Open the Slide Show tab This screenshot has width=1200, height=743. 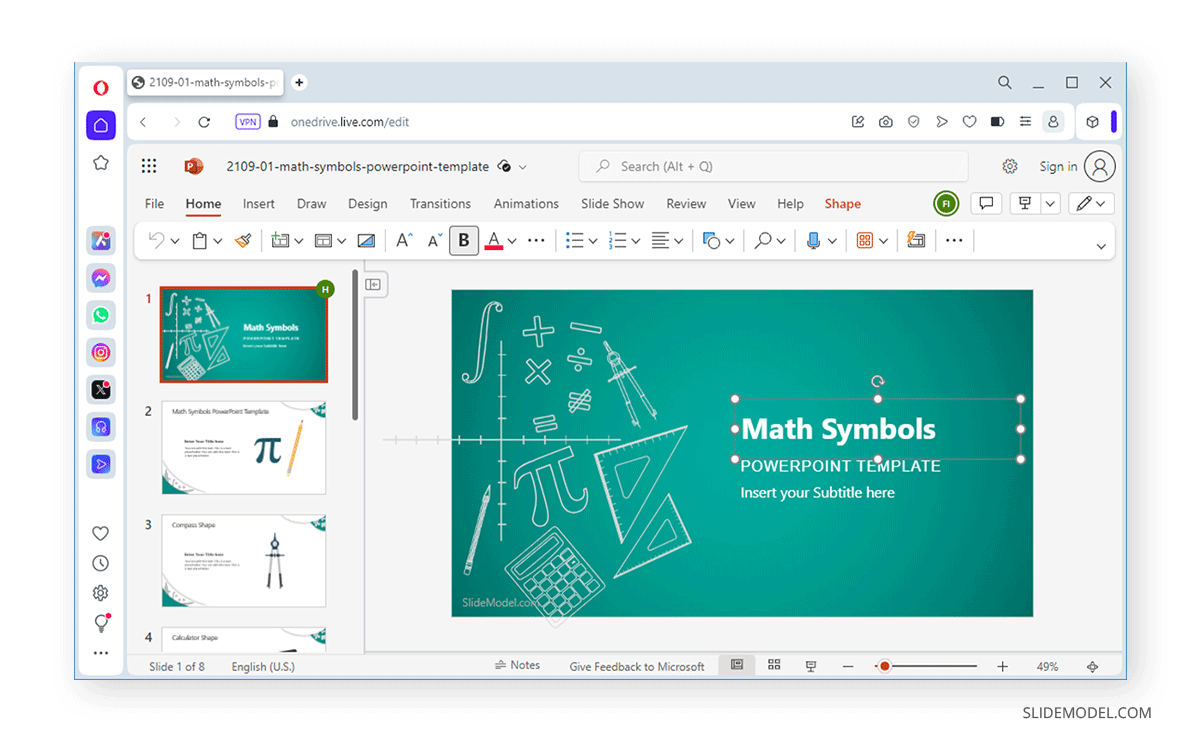coord(612,204)
